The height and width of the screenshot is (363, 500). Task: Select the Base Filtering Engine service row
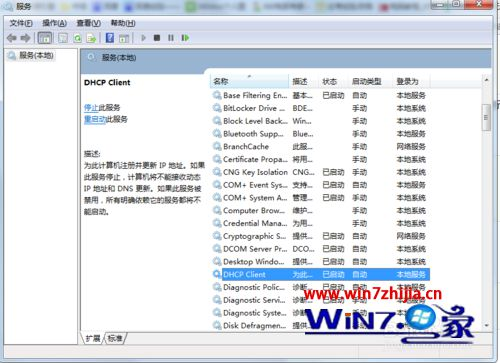321,95
